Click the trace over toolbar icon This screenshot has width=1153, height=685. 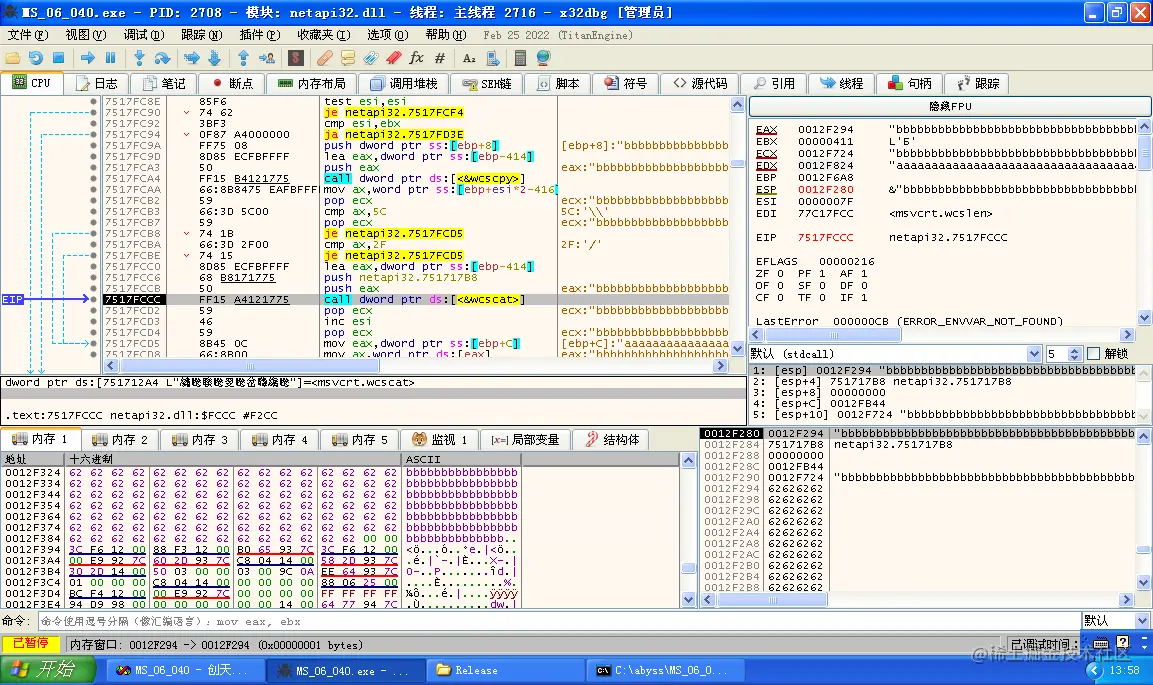[x=215, y=58]
